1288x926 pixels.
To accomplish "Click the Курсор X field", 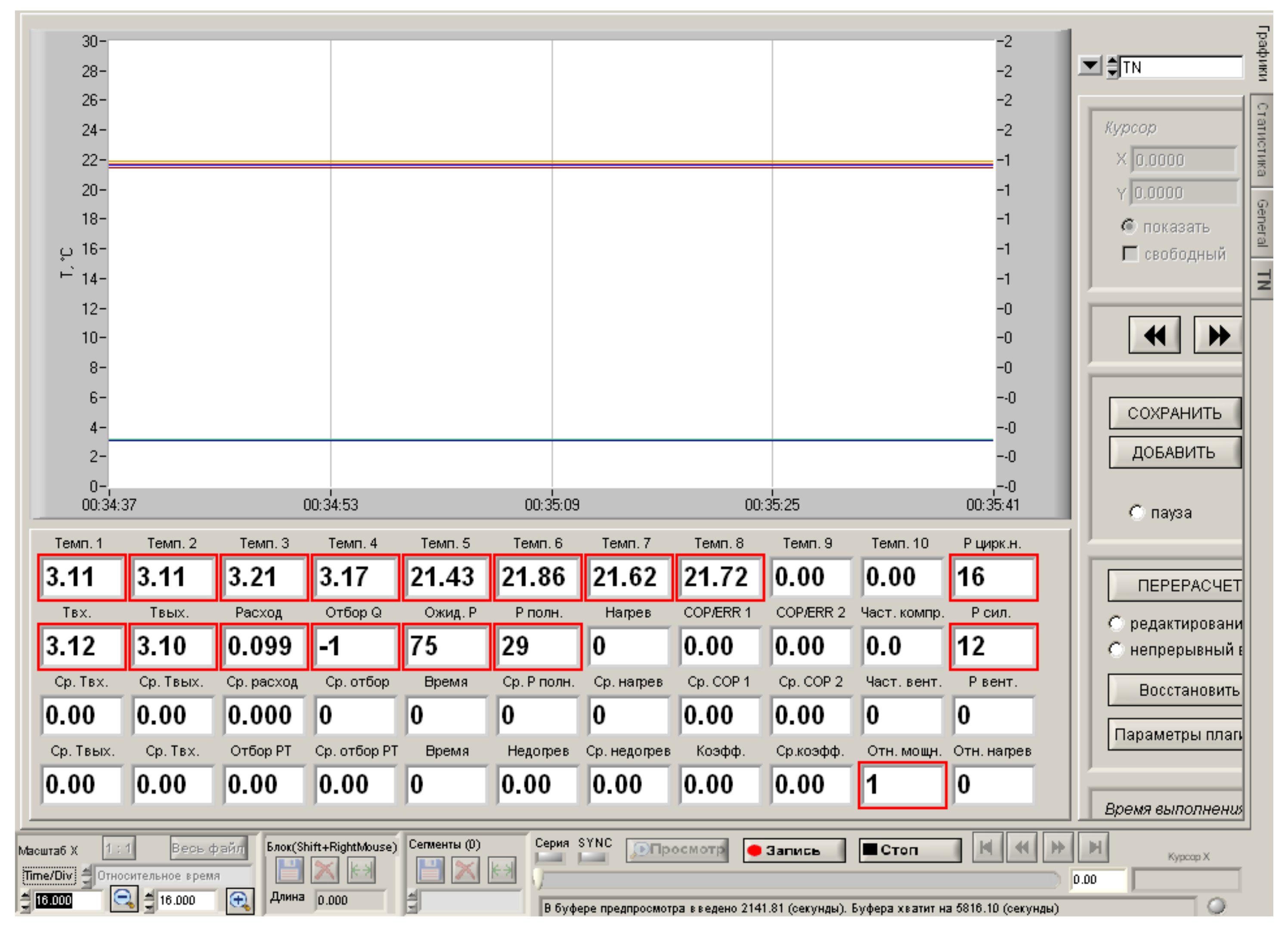I will (x=1186, y=880).
